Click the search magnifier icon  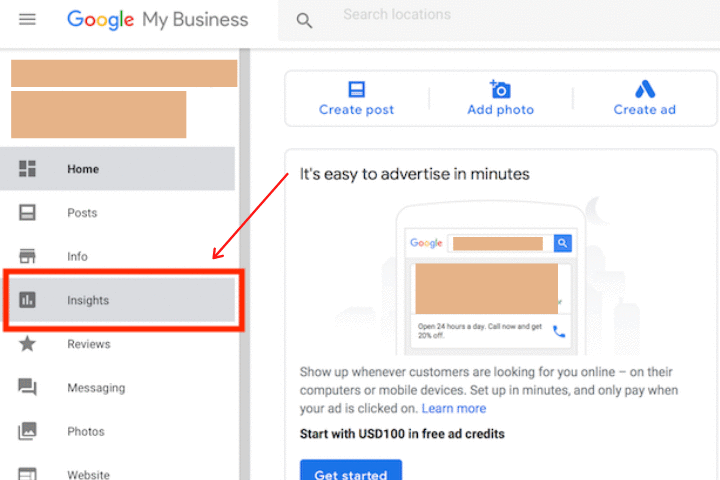pos(304,21)
